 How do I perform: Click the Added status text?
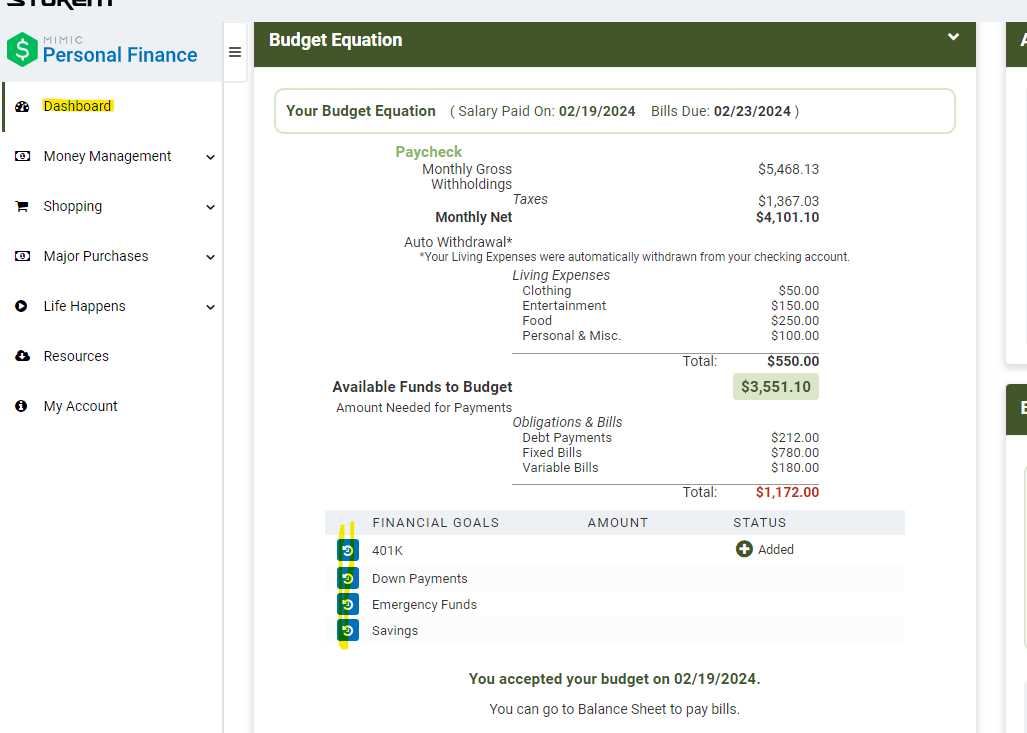coord(776,550)
